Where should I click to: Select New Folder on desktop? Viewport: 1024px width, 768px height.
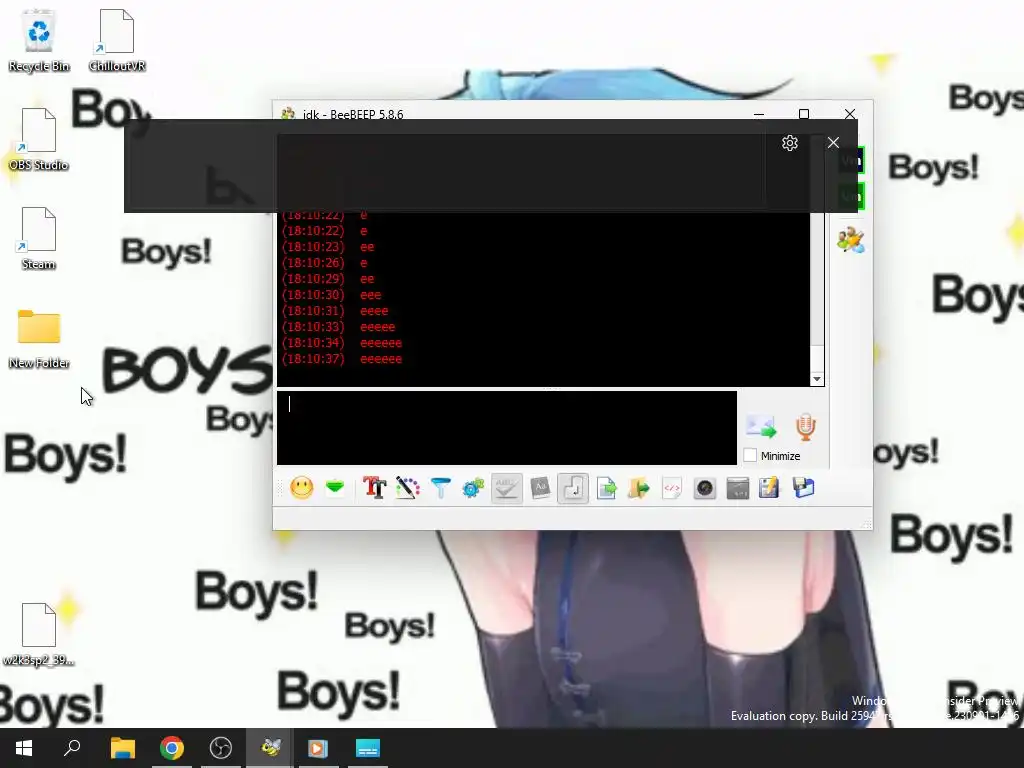click(x=39, y=338)
